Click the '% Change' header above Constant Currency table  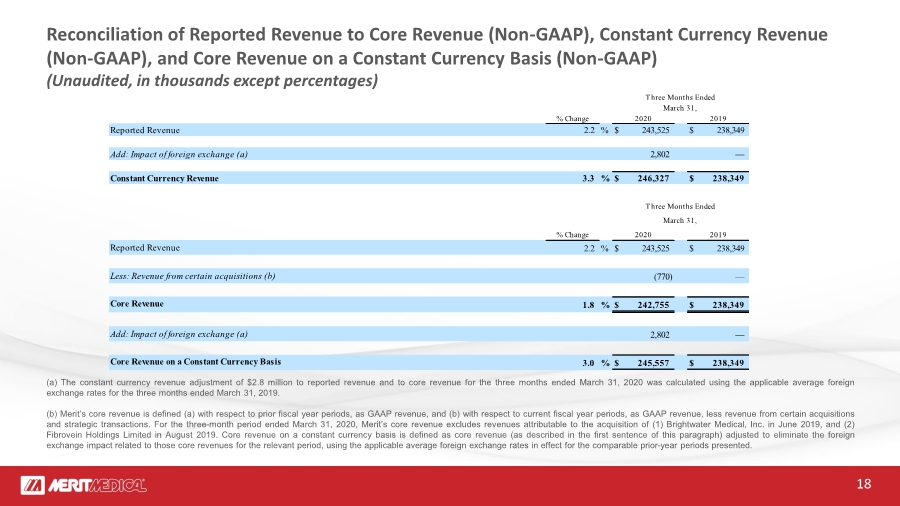pos(572,119)
